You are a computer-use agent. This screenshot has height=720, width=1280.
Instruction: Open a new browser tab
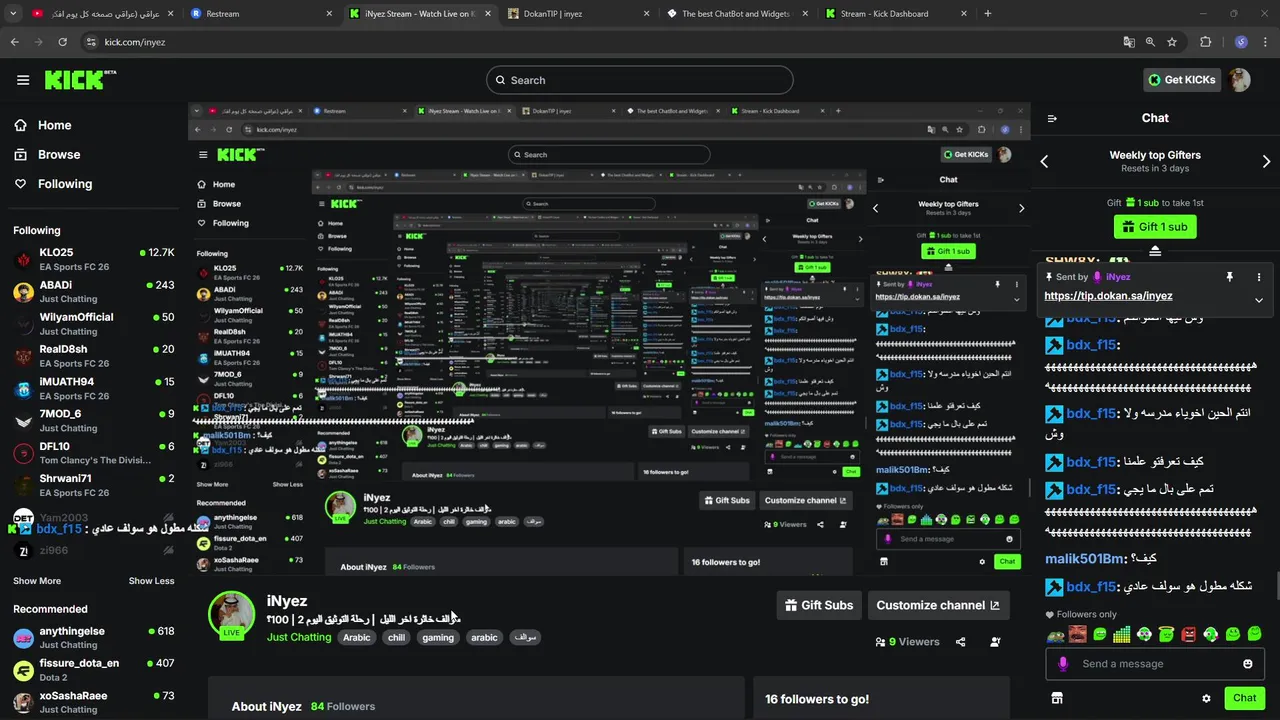click(988, 14)
